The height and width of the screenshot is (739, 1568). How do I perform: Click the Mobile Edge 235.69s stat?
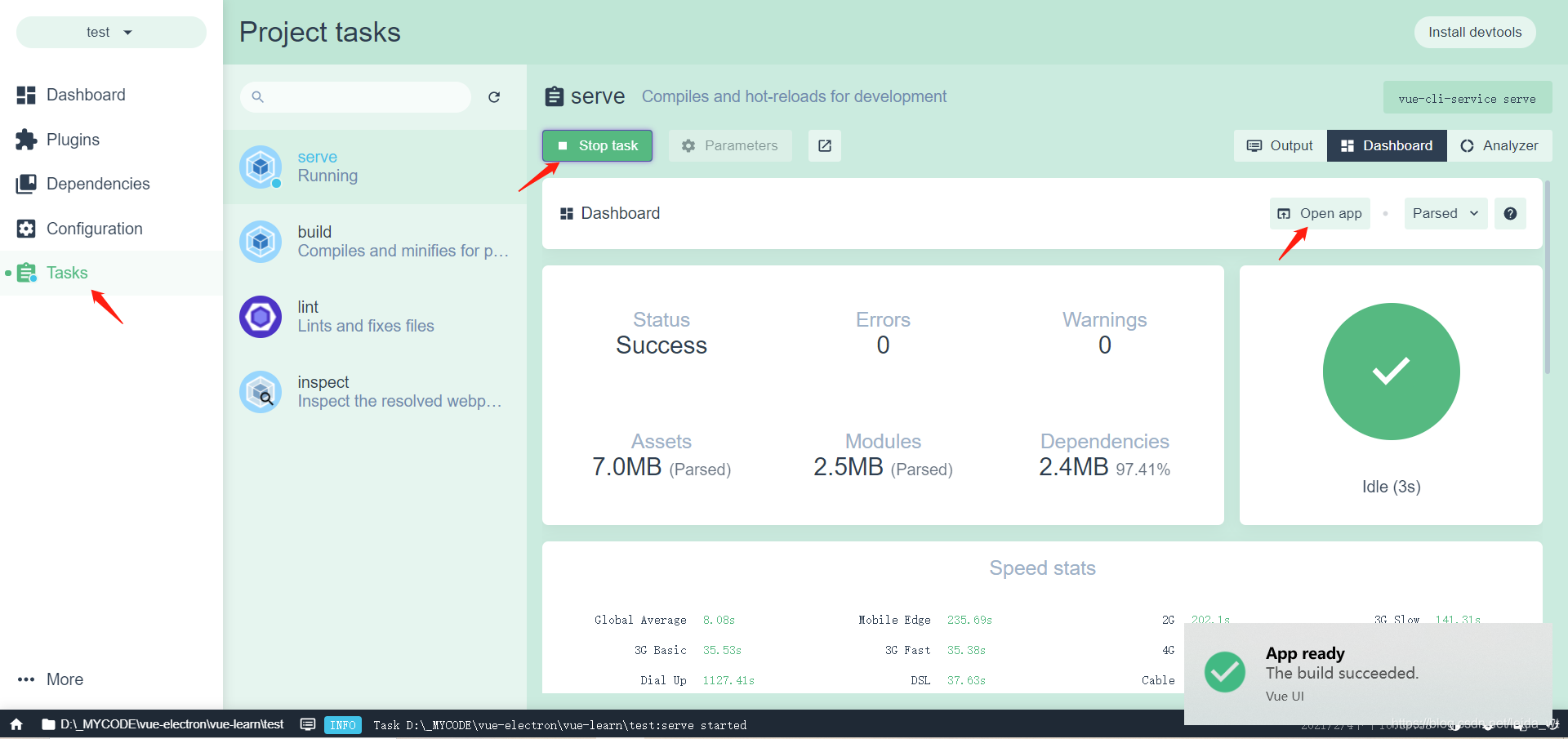[924, 620]
